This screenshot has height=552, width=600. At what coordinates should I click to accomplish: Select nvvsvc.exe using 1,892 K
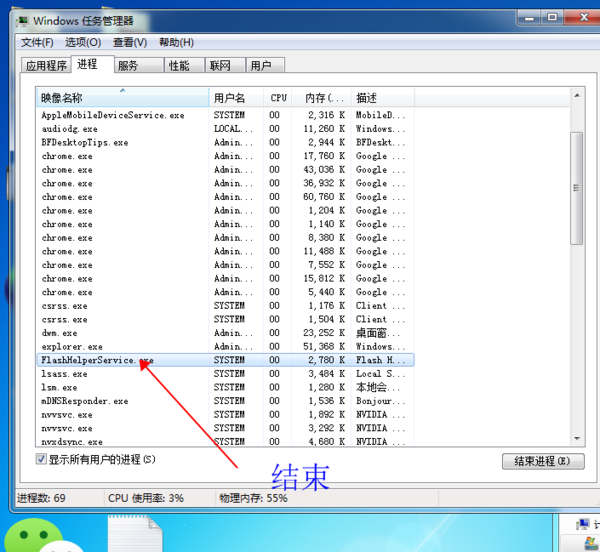coord(225,414)
